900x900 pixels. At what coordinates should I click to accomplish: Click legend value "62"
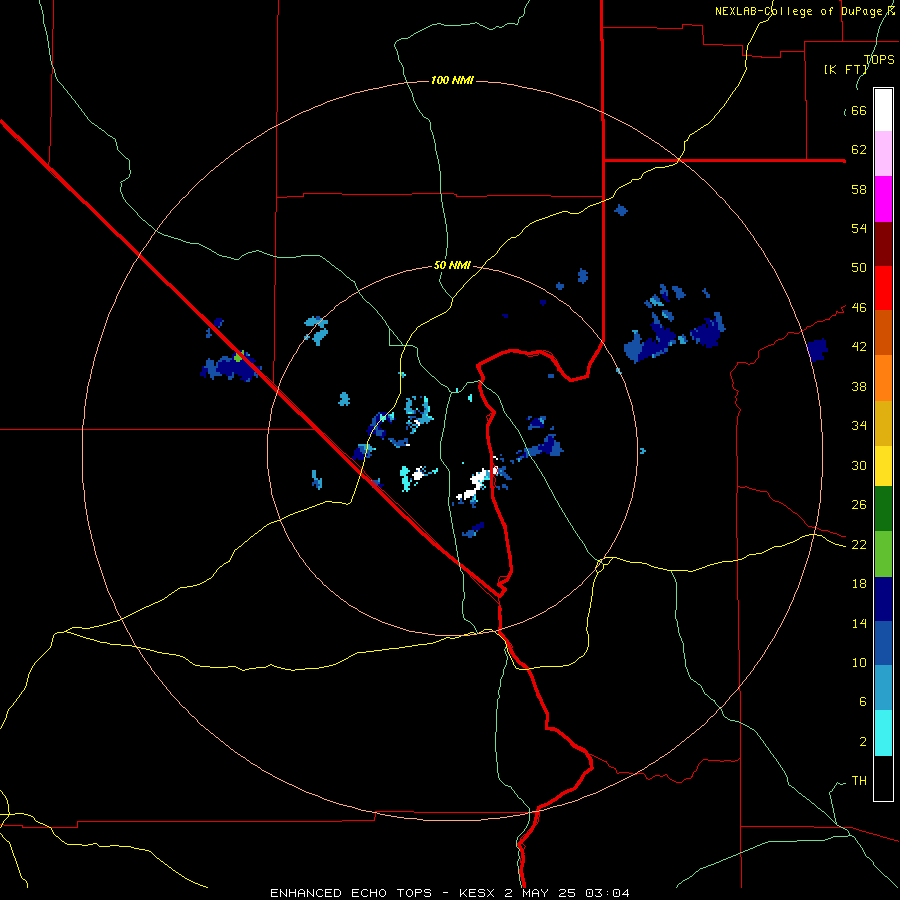click(x=859, y=150)
